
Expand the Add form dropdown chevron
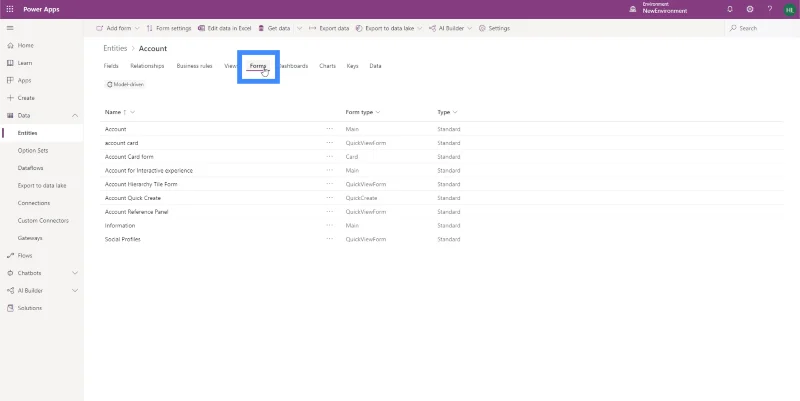pos(137,29)
